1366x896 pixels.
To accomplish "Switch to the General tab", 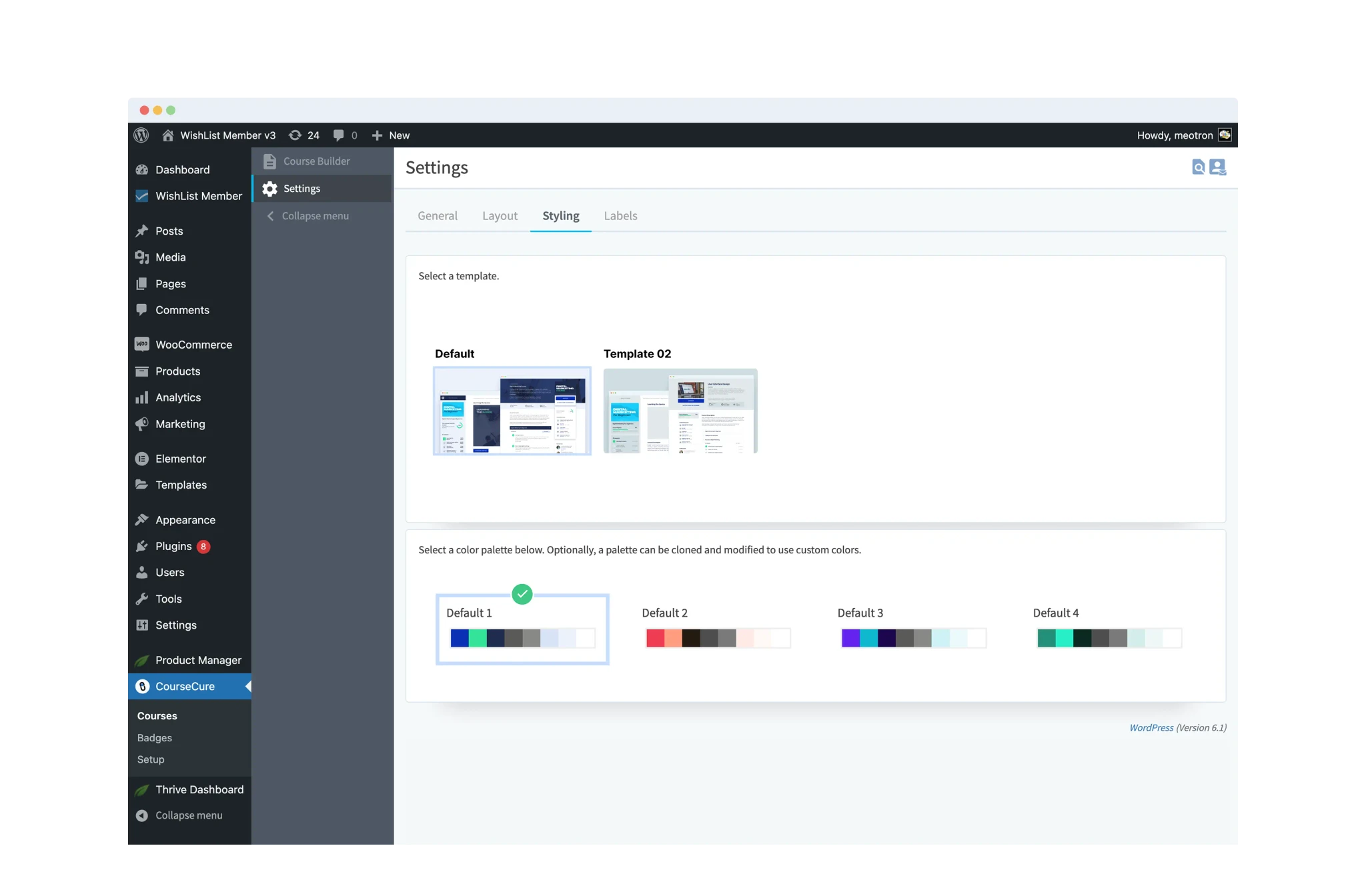I will (x=438, y=216).
